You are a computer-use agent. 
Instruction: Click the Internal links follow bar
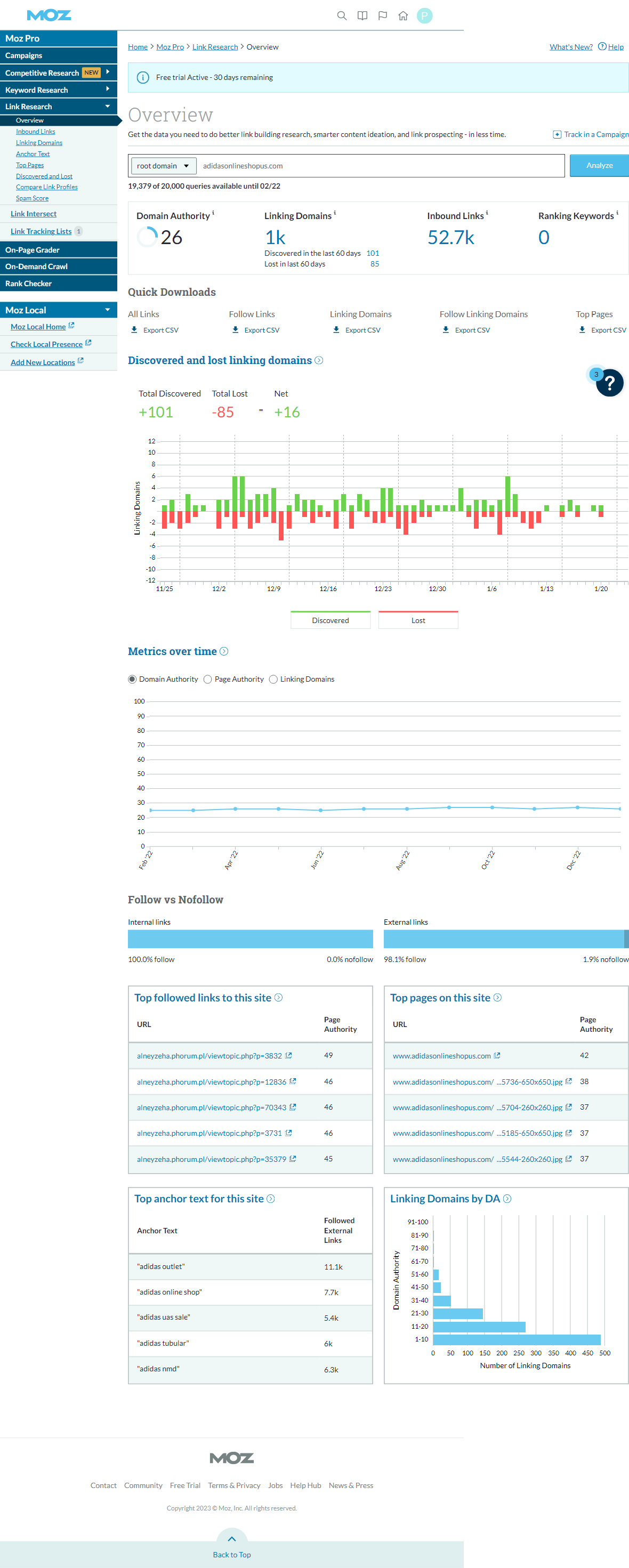coord(250,939)
